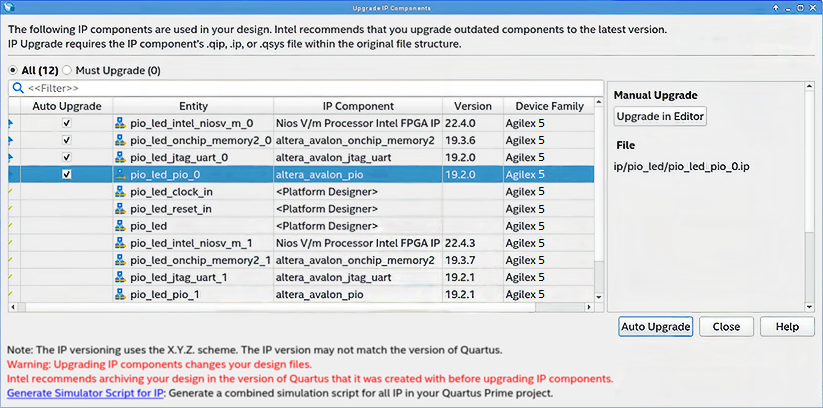The height and width of the screenshot is (408, 823).
Task: Select the Must Upgrade (0) radio button
Action: [67, 70]
